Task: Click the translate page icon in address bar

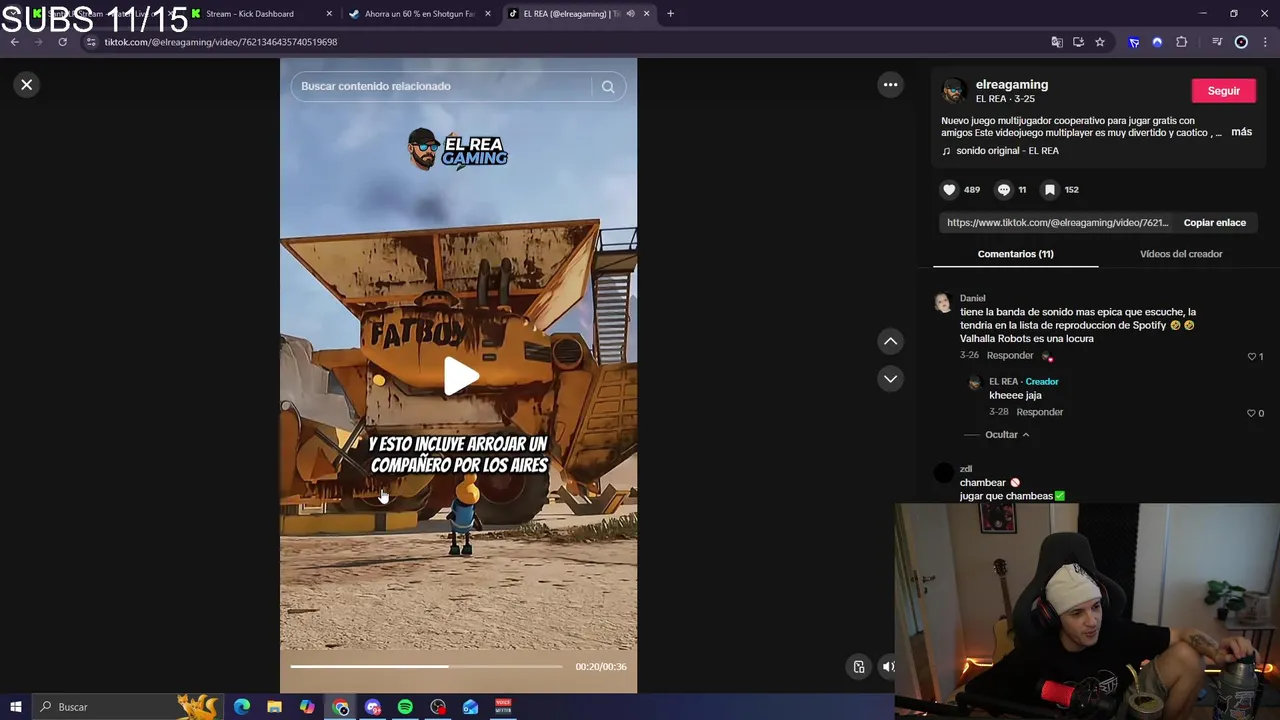Action: point(1057,42)
